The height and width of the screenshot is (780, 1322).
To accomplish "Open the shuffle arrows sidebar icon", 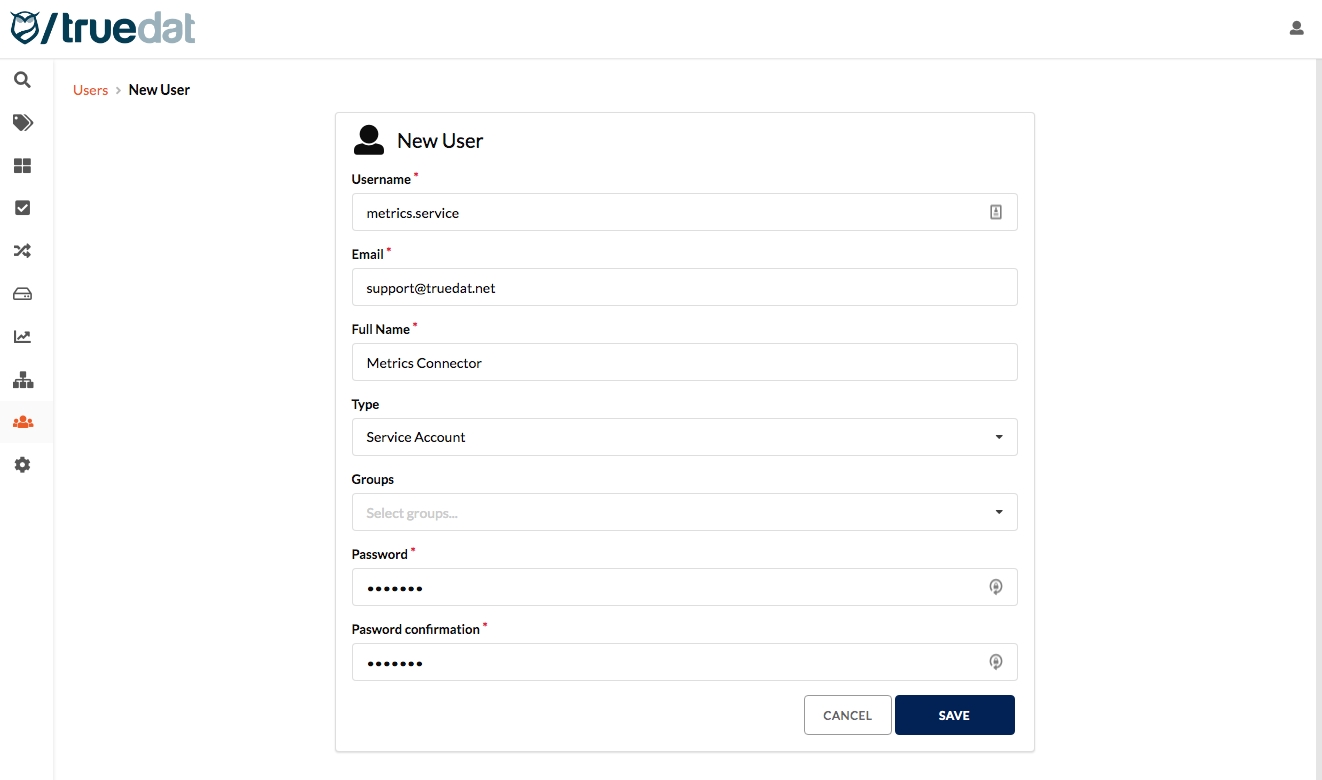I will coord(22,251).
